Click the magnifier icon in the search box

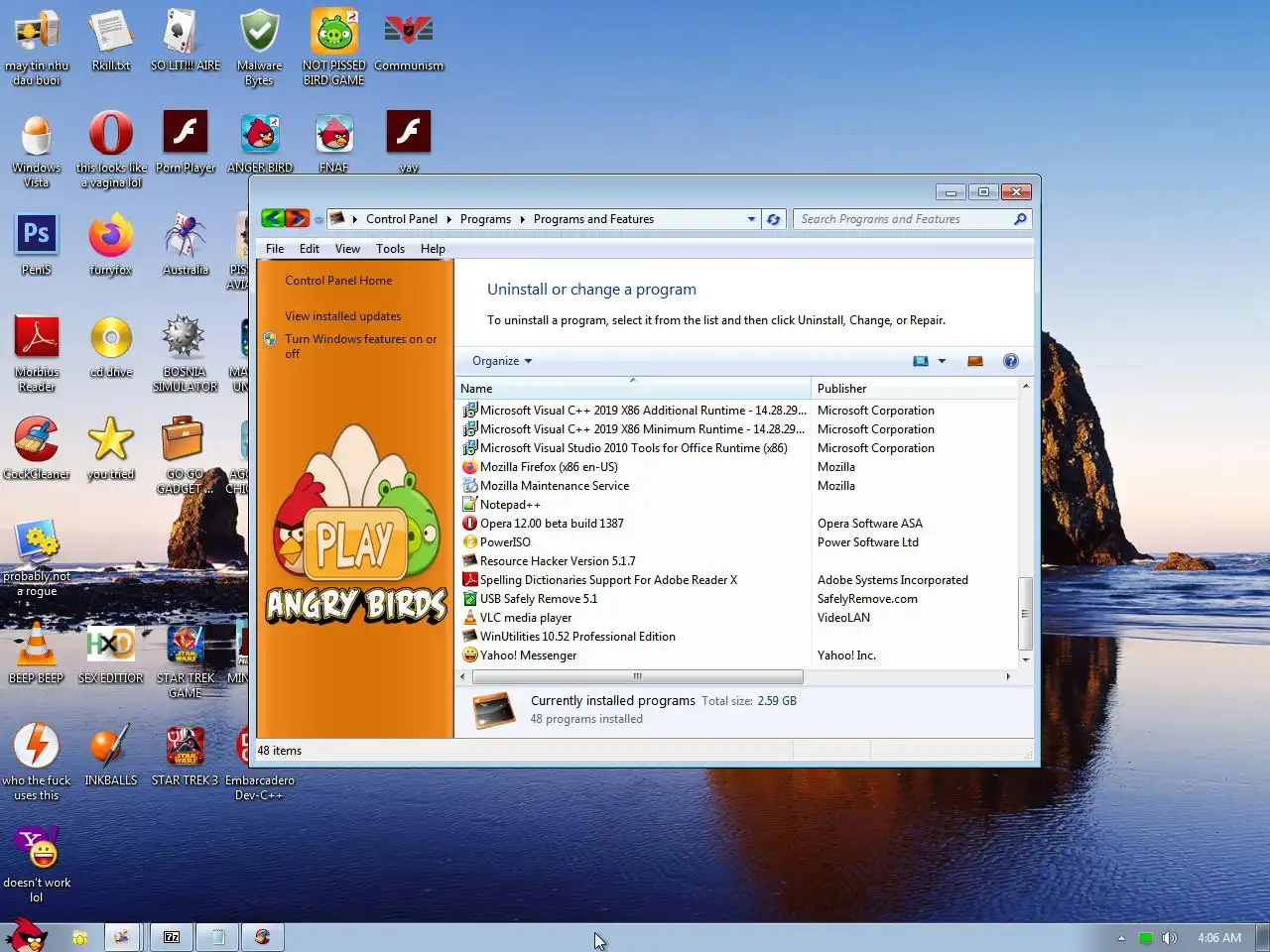tap(1020, 219)
